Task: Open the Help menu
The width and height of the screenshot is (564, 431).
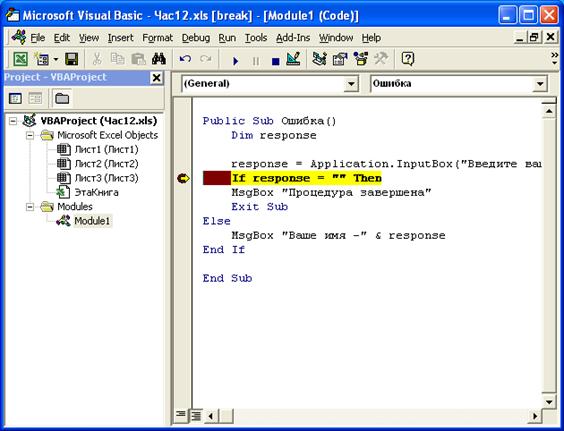Action: click(x=371, y=38)
